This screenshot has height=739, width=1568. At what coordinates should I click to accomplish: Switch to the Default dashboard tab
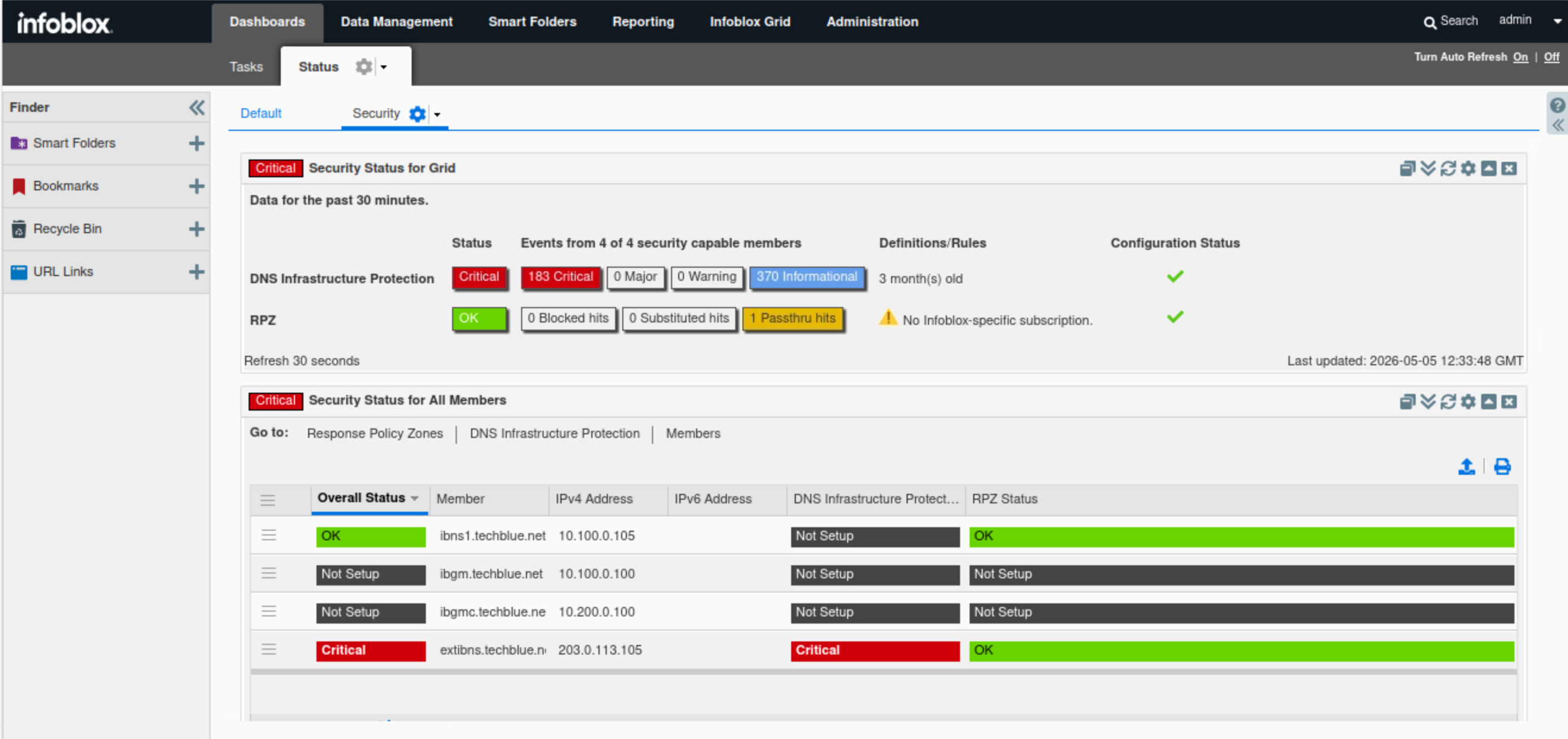pyautogui.click(x=261, y=113)
